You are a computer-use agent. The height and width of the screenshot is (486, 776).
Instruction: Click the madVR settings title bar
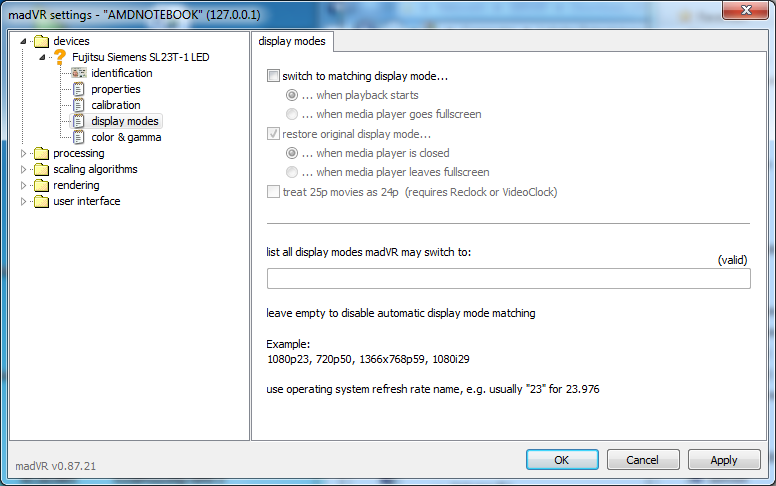click(x=361, y=14)
